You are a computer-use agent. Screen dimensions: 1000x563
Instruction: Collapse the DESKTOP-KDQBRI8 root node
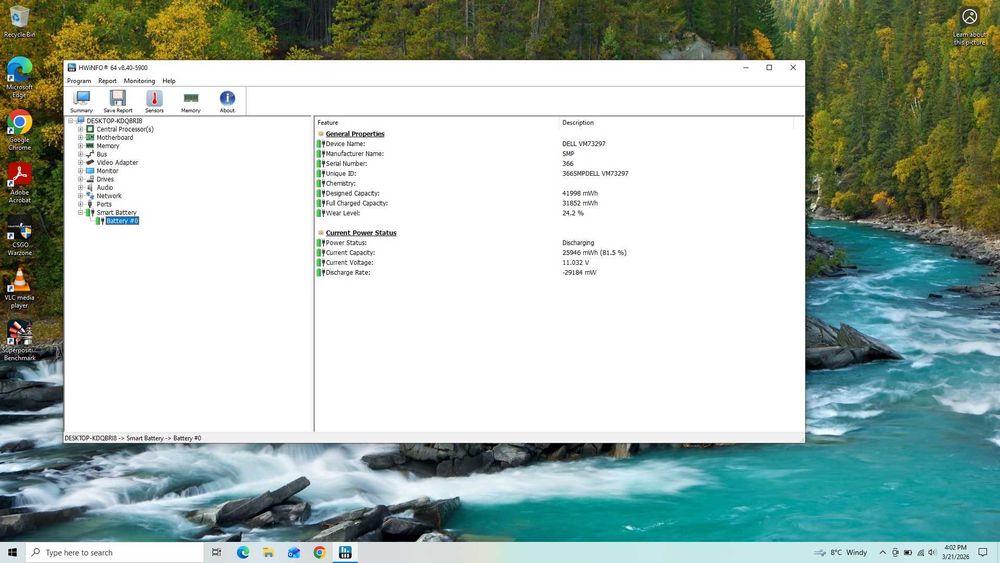coord(71,121)
